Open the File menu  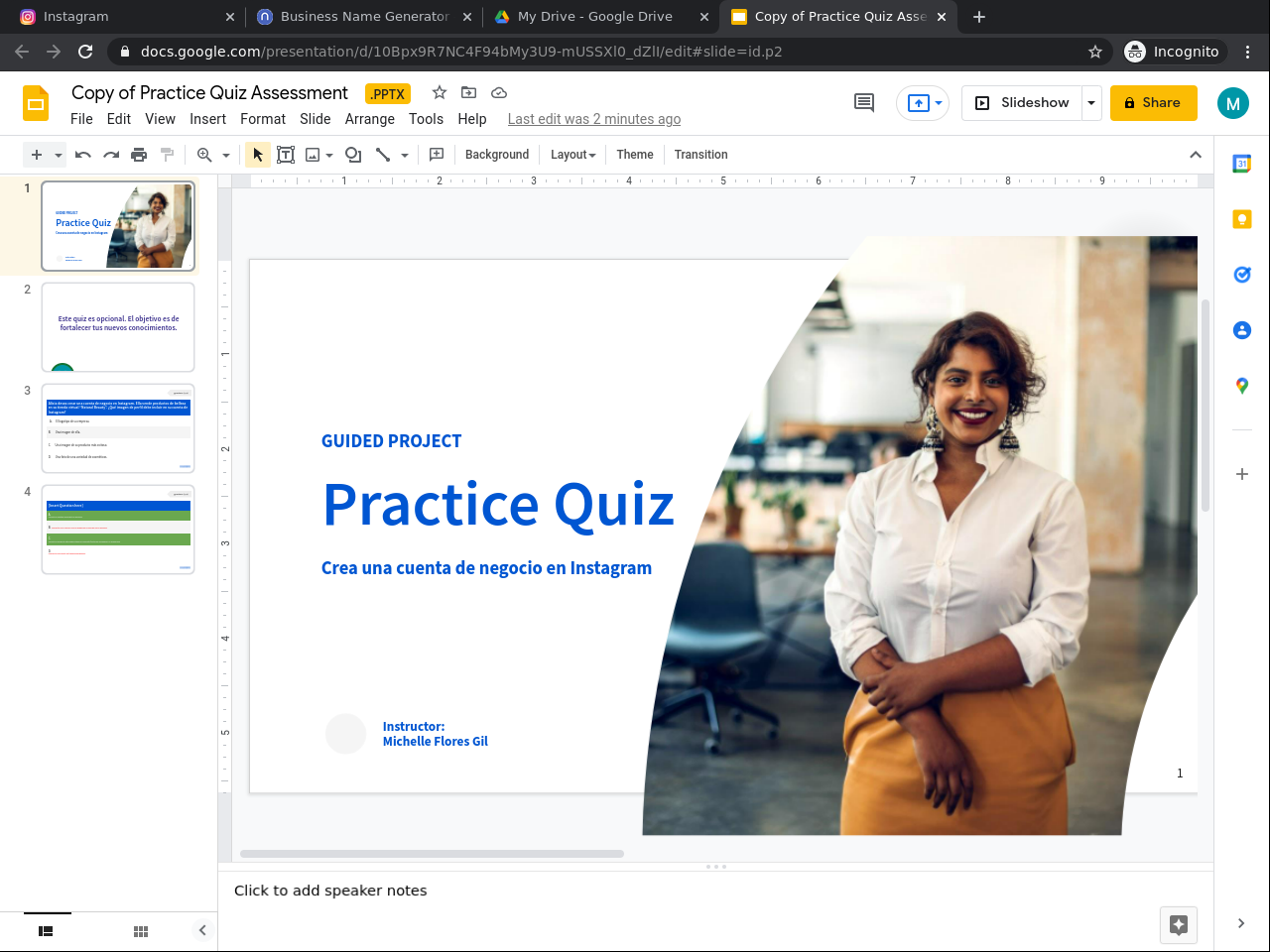point(81,119)
